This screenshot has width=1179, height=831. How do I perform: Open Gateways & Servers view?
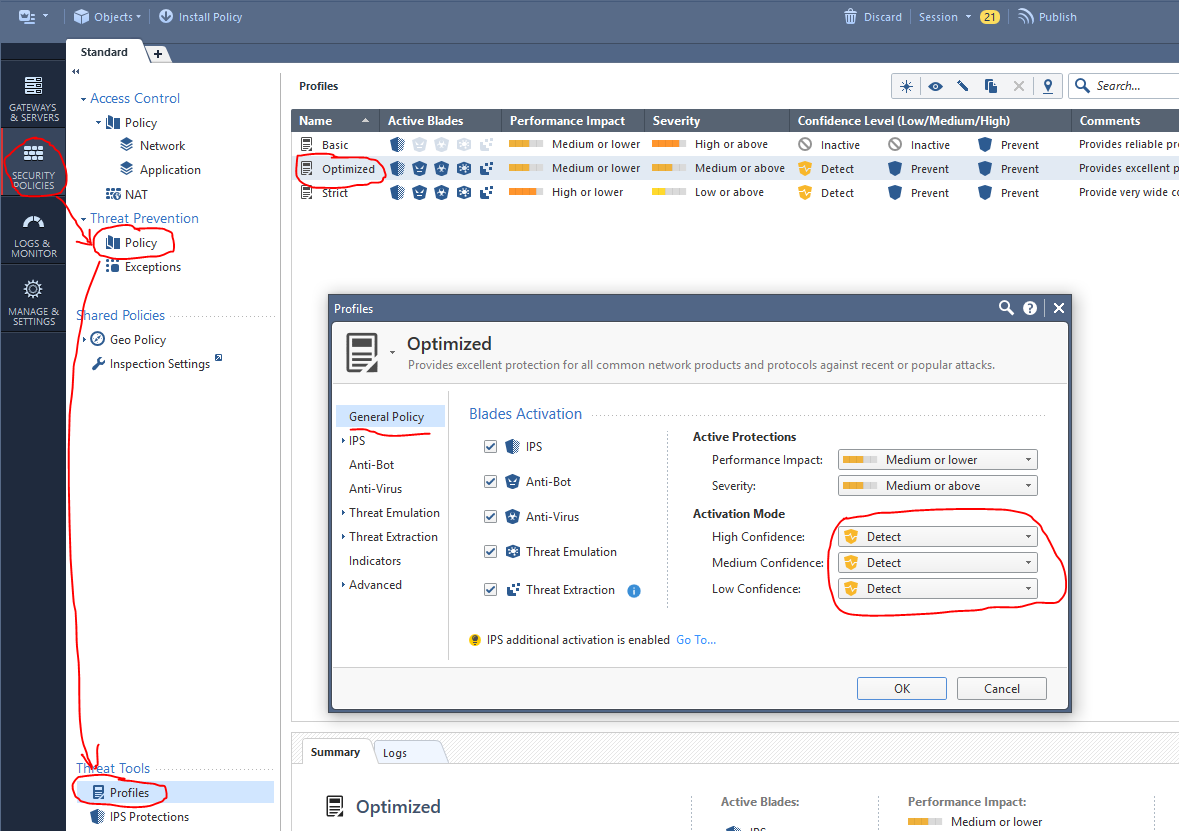click(x=33, y=99)
